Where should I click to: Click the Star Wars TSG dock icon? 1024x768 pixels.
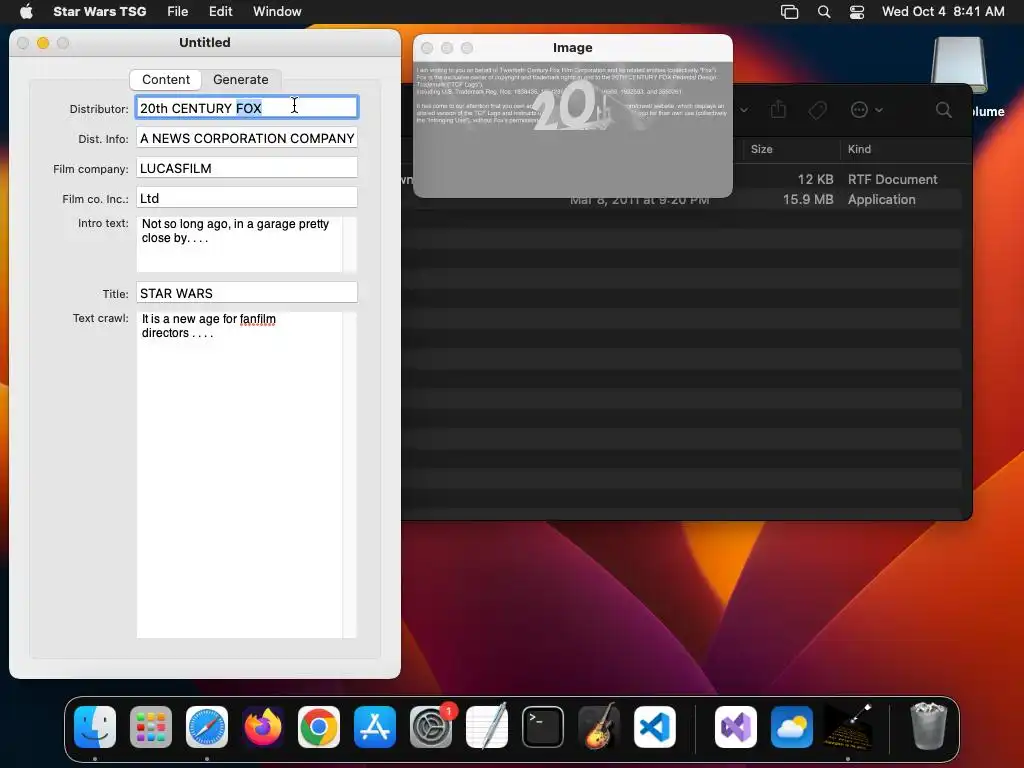pyautogui.click(x=848, y=727)
